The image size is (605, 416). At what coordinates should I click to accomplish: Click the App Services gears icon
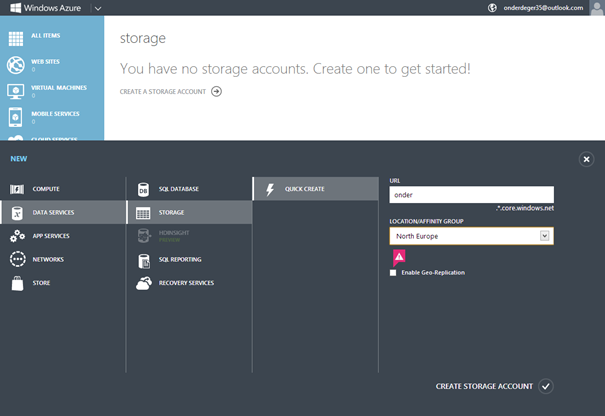[x=17, y=236]
